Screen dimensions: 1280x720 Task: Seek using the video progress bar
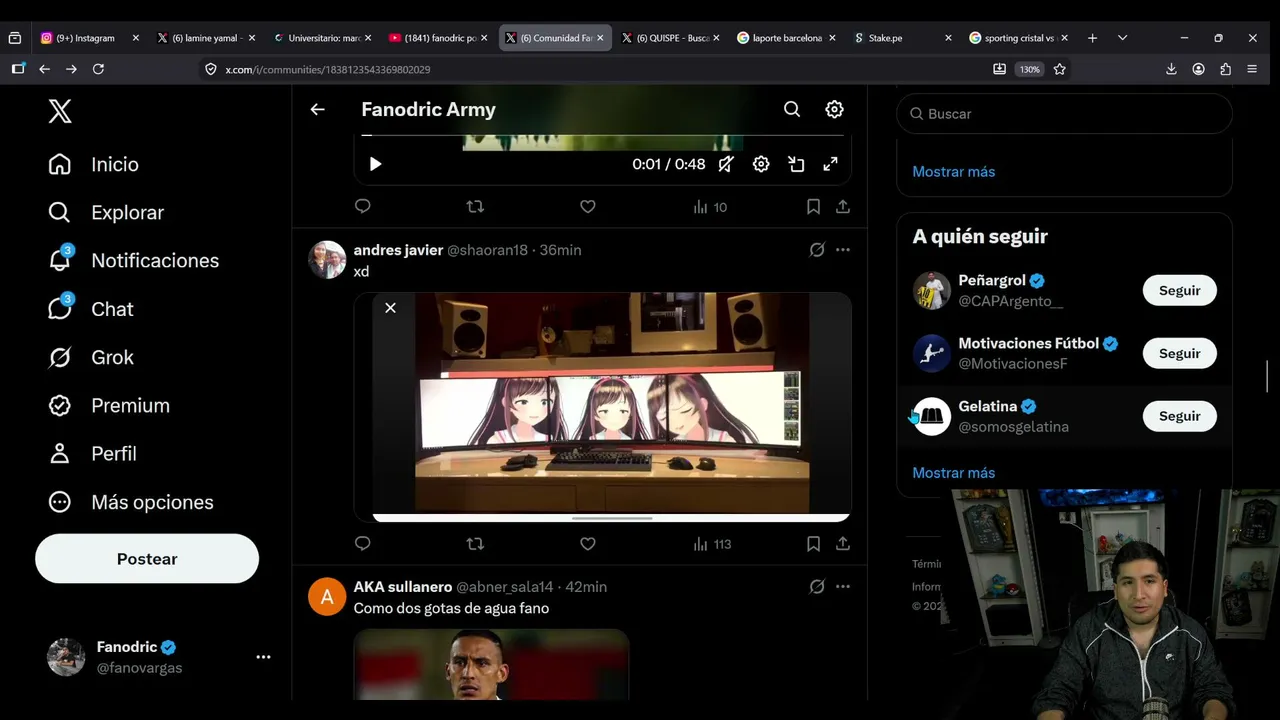(603, 135)
